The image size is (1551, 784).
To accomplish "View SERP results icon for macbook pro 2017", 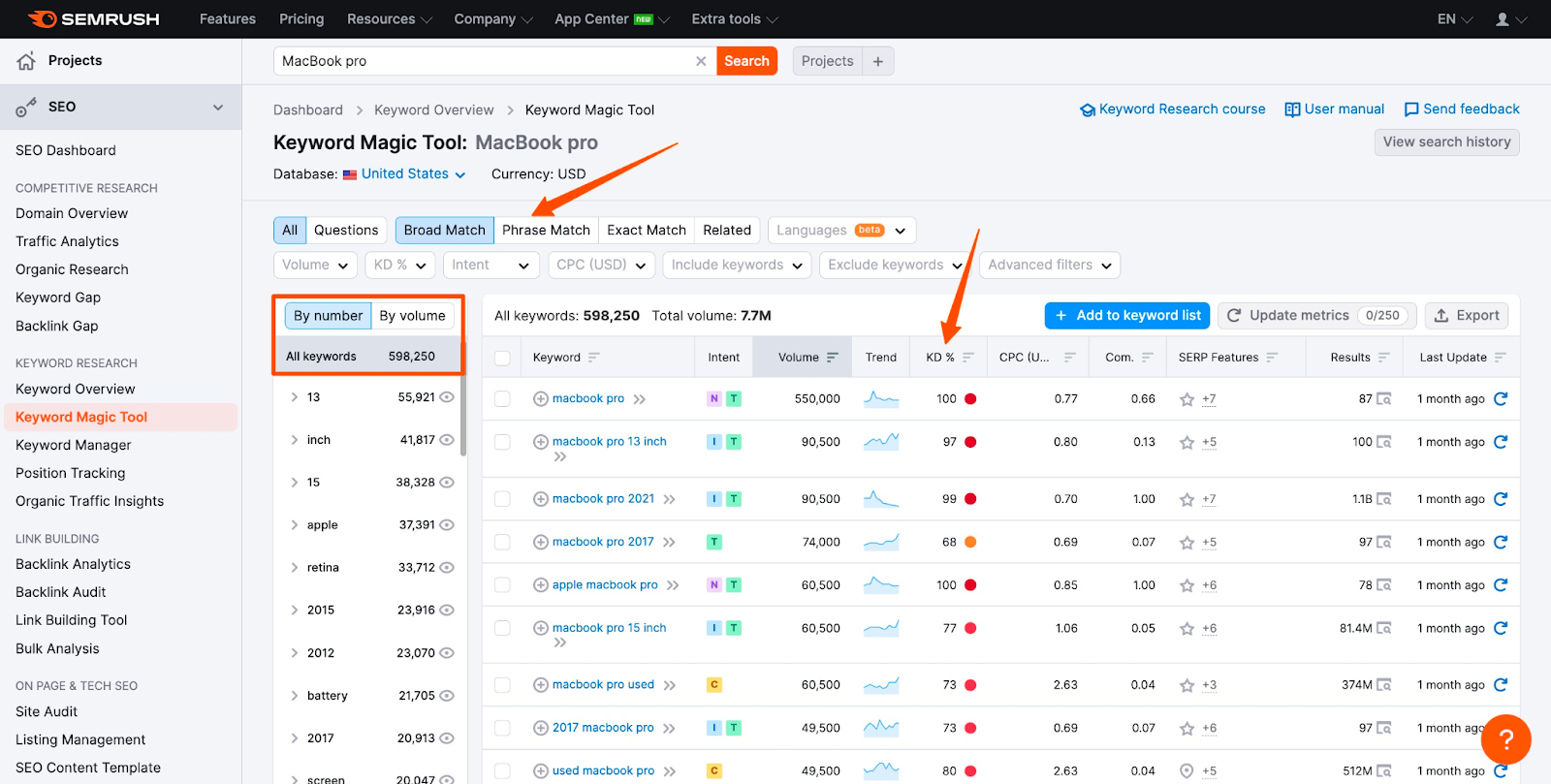I will click(1384, 542).
